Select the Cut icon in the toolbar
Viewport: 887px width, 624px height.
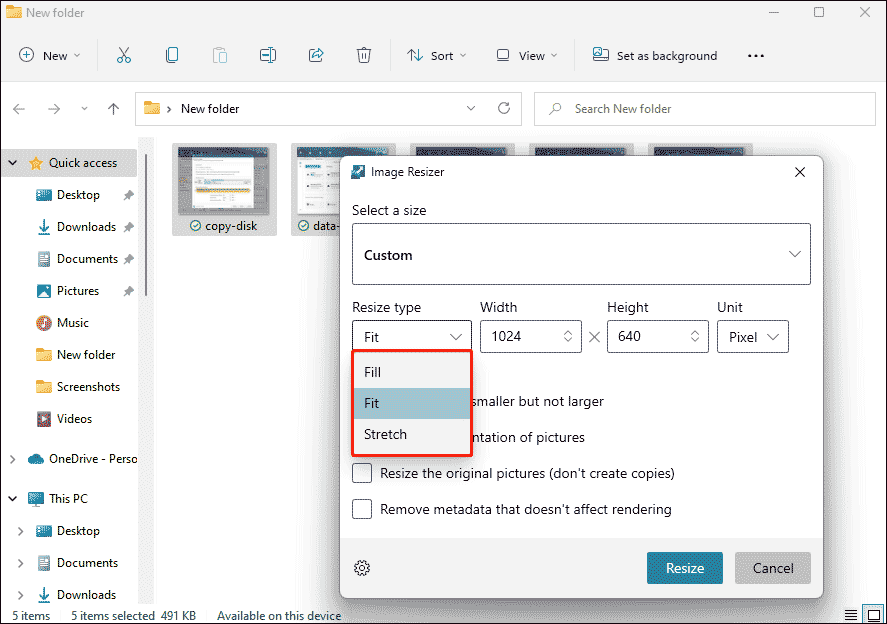(x=123, y=55)
